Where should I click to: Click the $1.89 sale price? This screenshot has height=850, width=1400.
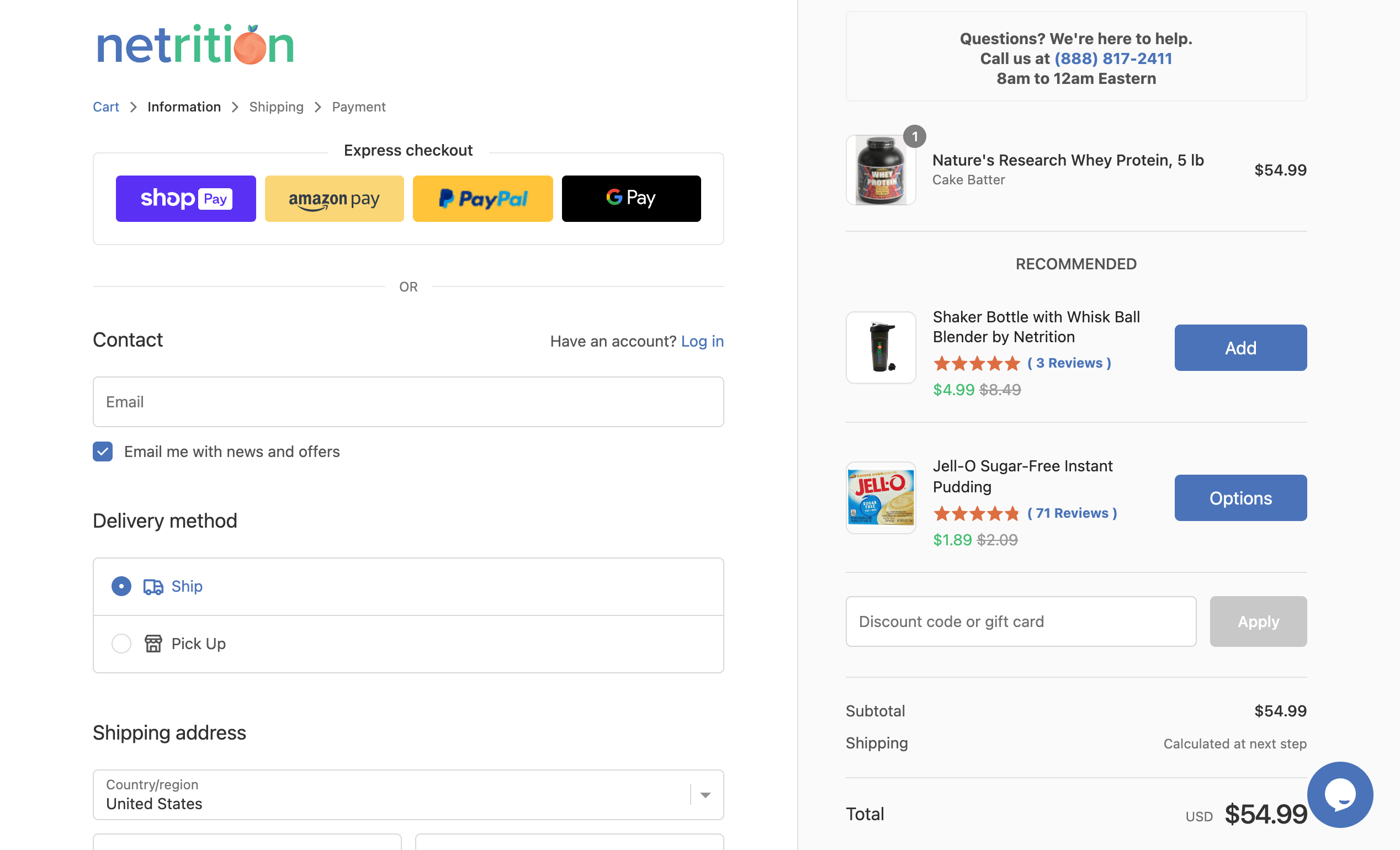pyautogui.click(x=952, y=540)
